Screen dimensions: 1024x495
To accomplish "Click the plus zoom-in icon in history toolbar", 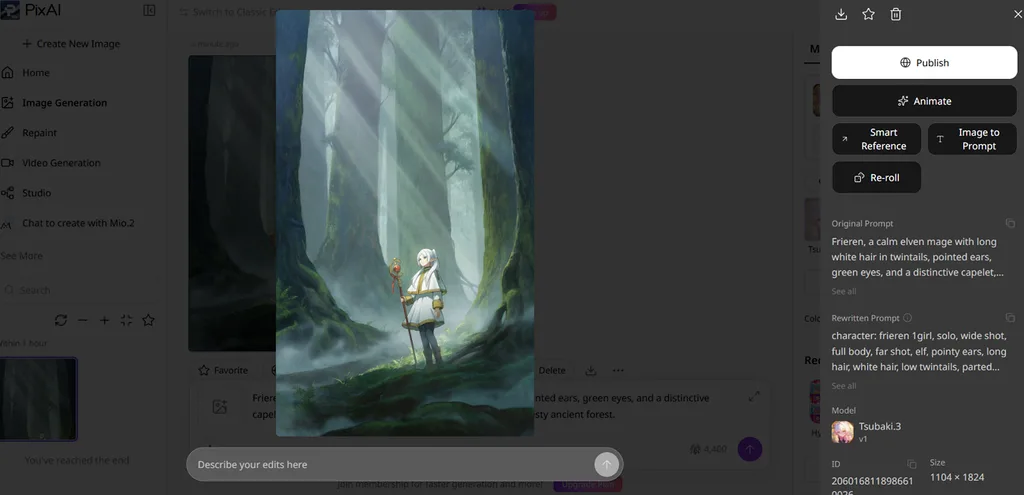I will [104, 320].
